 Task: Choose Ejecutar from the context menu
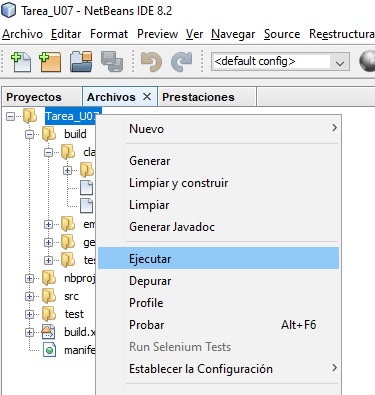point(219,259)
